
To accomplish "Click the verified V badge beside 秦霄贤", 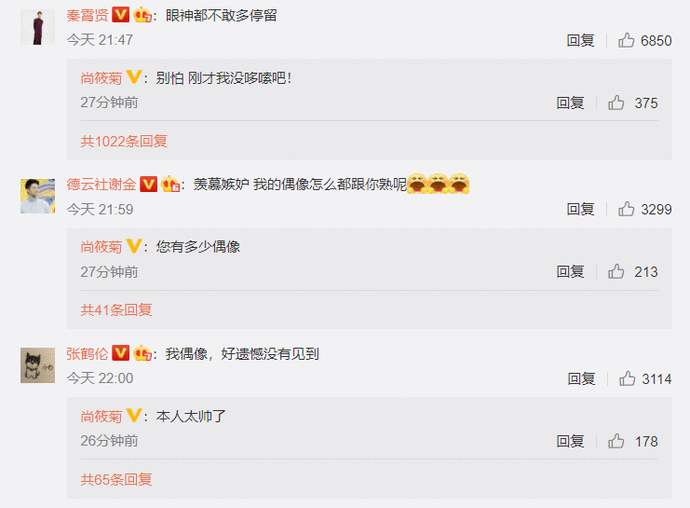I will pyautogui.click(x=120, y=15).
